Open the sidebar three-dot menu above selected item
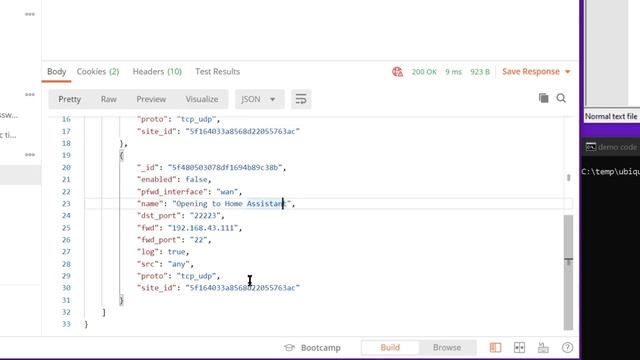Screen dimensions: 640x360 (30, 155)
